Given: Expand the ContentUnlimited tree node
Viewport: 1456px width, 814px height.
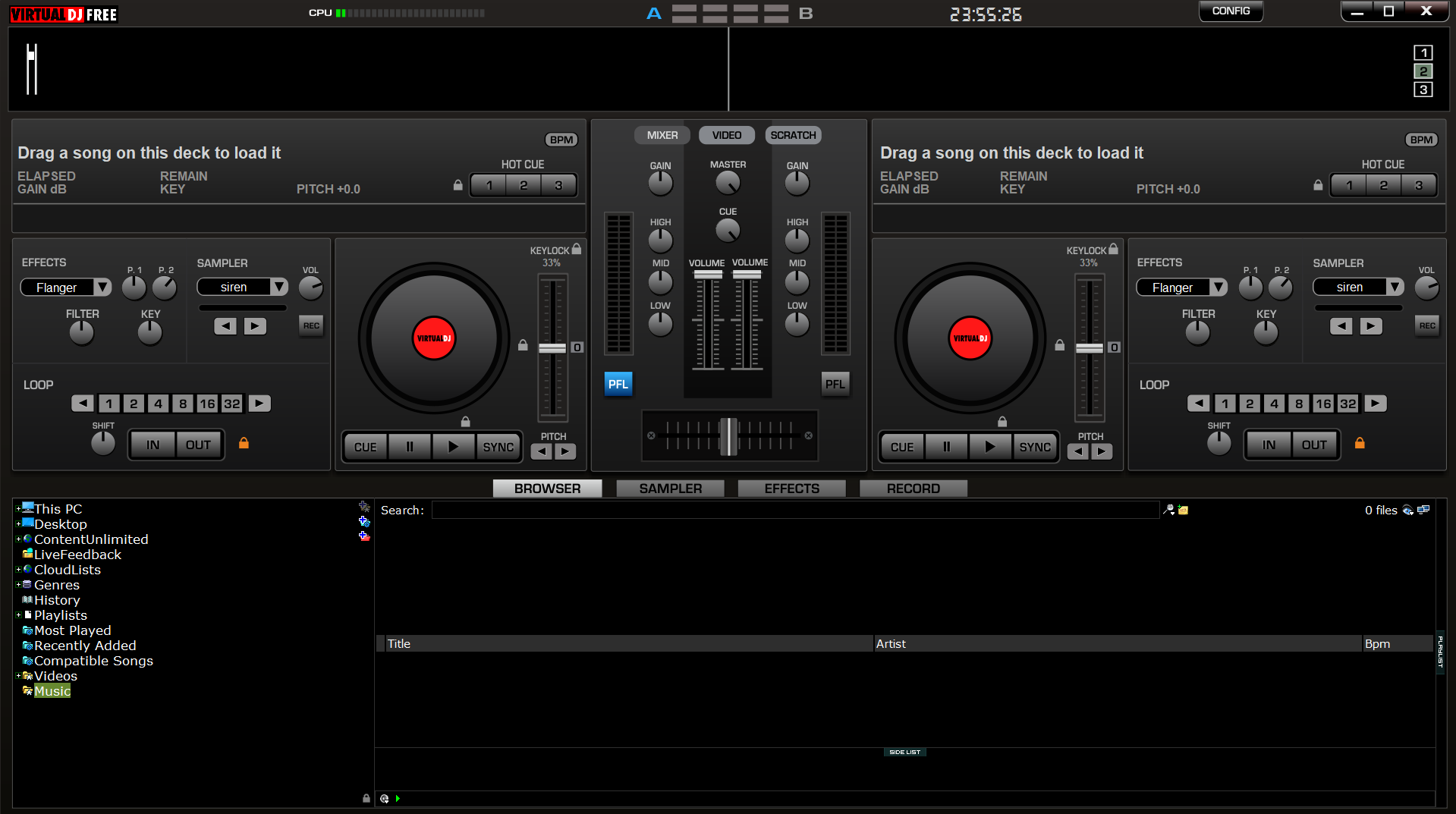Looking at the screenshot, I should 18,539.
